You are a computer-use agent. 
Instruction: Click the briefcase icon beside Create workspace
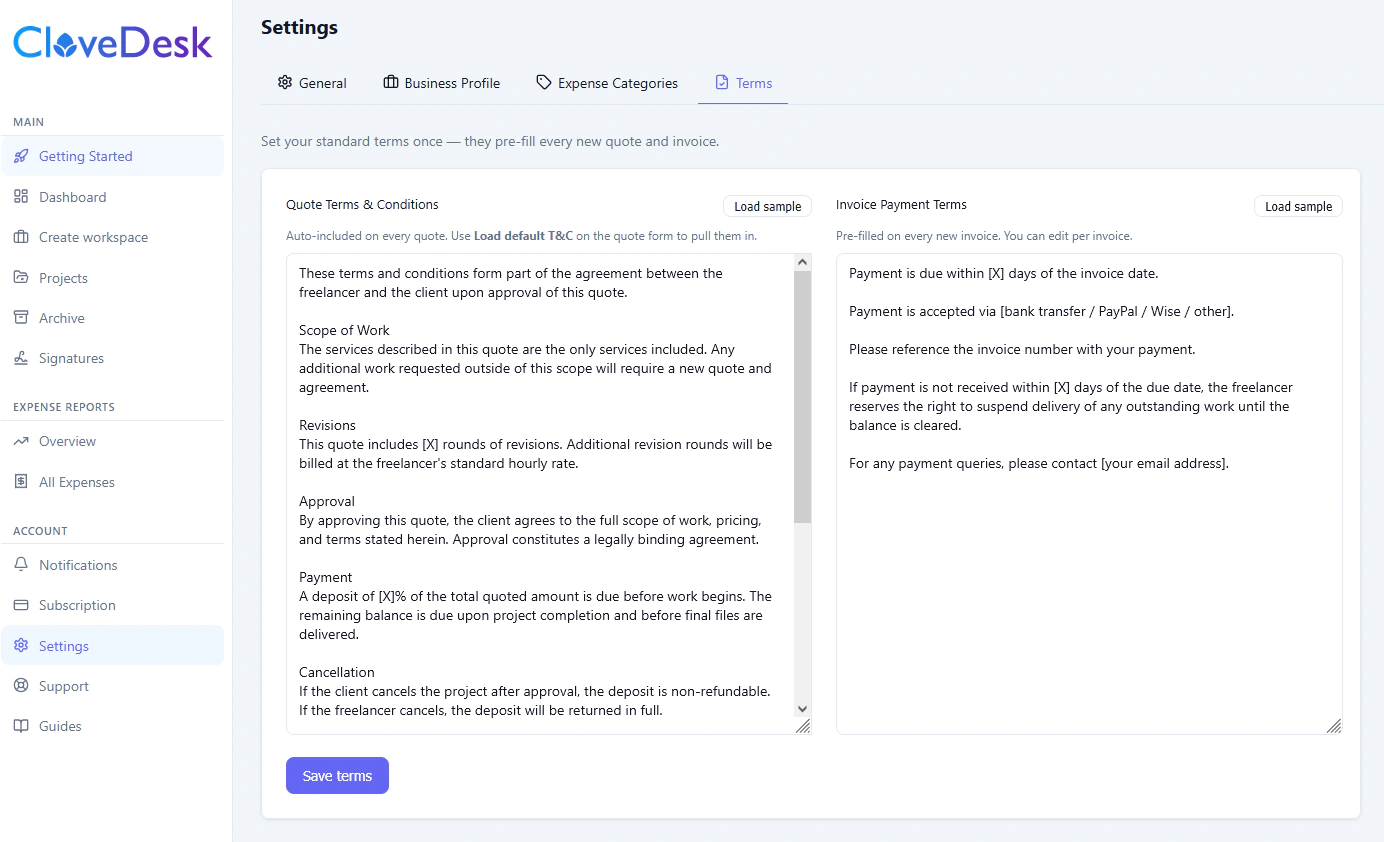pos(21,237)
